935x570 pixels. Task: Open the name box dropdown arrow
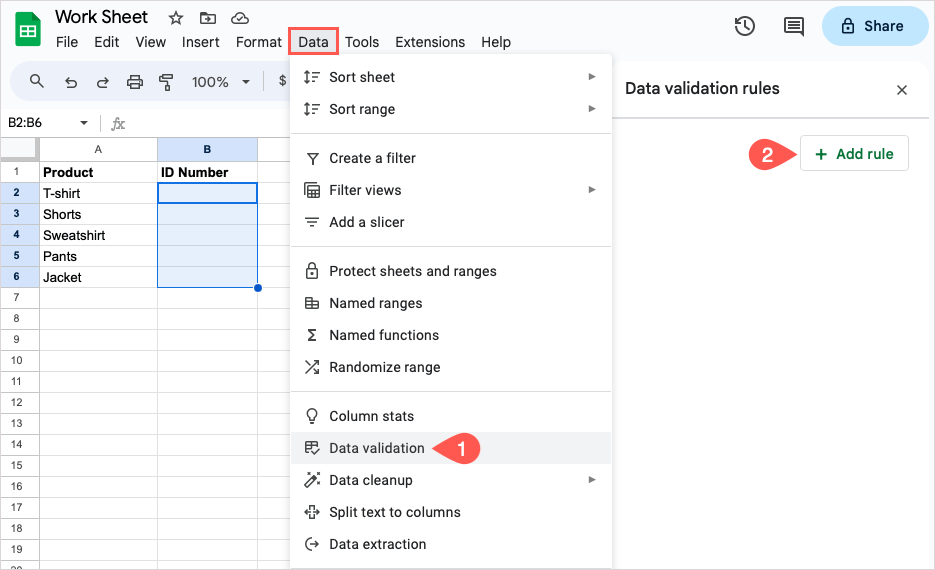click(84, 123)
